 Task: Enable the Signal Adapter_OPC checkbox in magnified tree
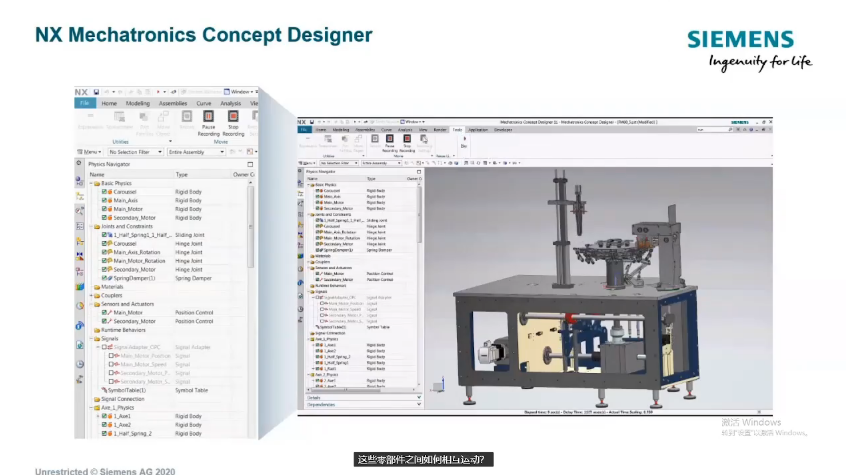click(104, 347)
